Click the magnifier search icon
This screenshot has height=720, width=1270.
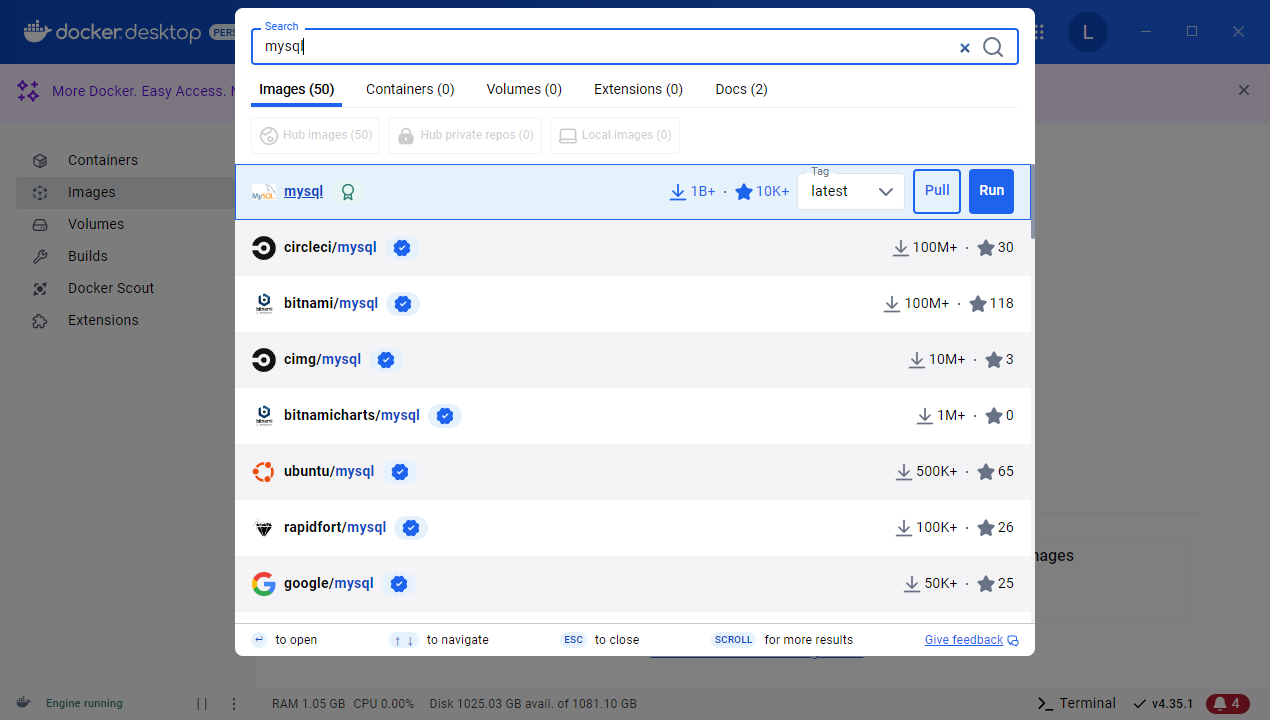(x=993, y=47)
